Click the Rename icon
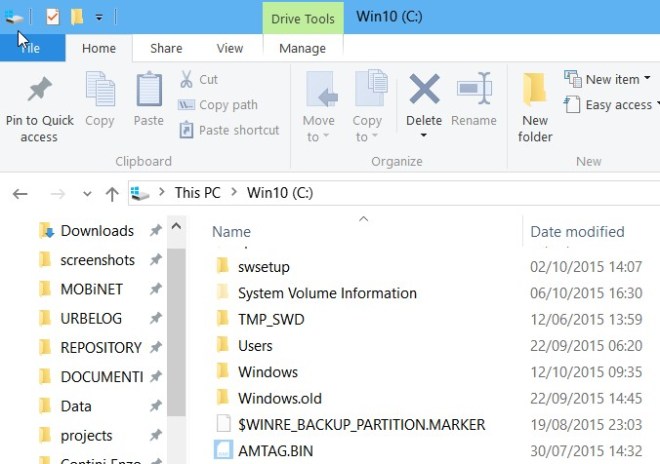Viewport: 660px width, 464px height. [x=474, y=88]
